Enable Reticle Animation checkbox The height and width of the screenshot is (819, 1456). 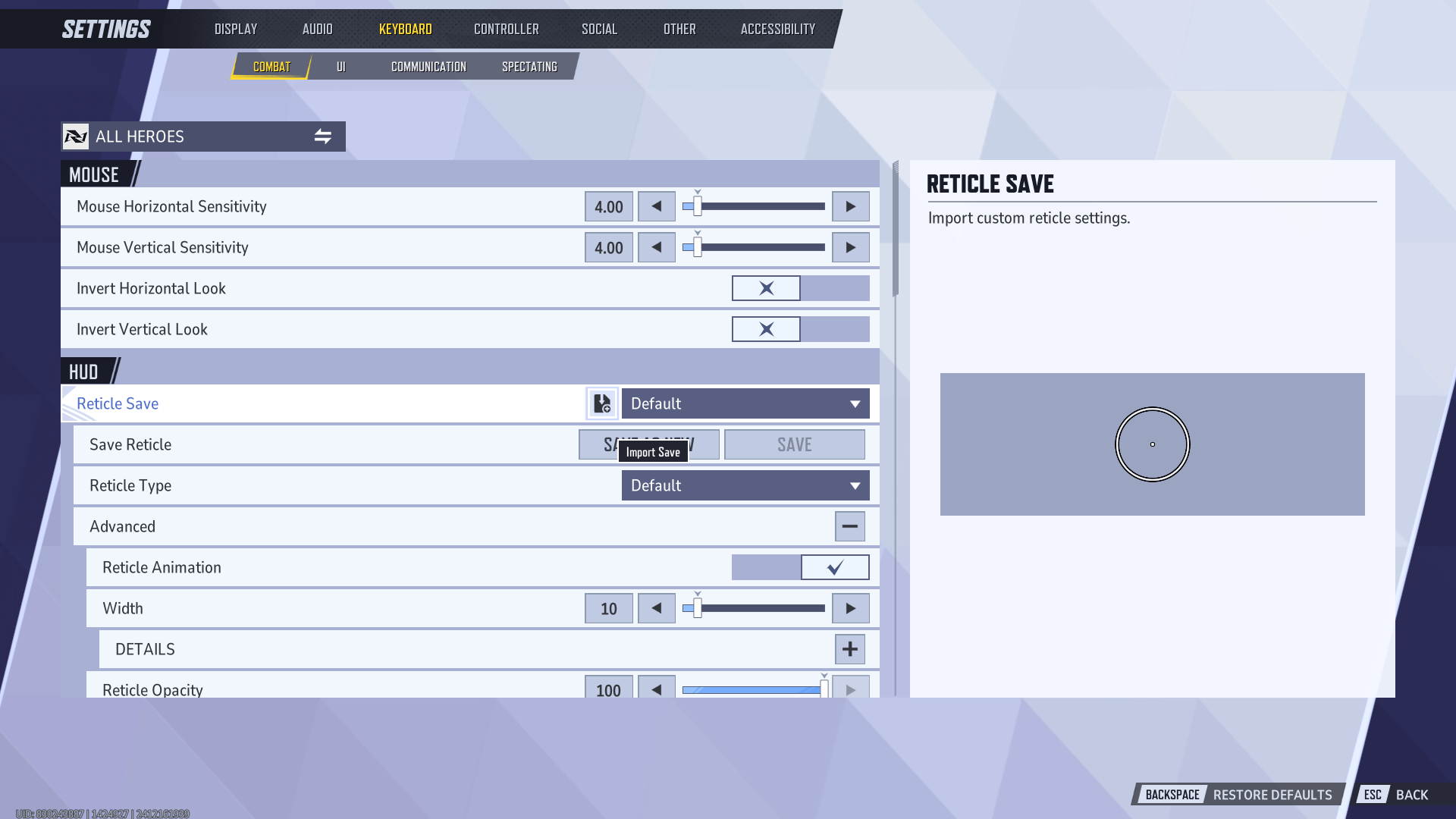(x=834, y=567)
